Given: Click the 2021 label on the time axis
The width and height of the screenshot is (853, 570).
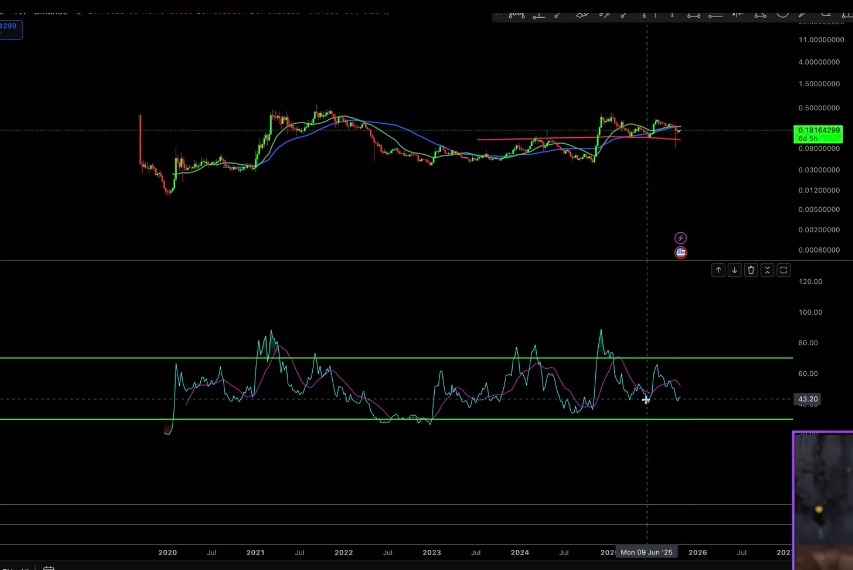Looking at the screenshot, I should coord(255,552).
